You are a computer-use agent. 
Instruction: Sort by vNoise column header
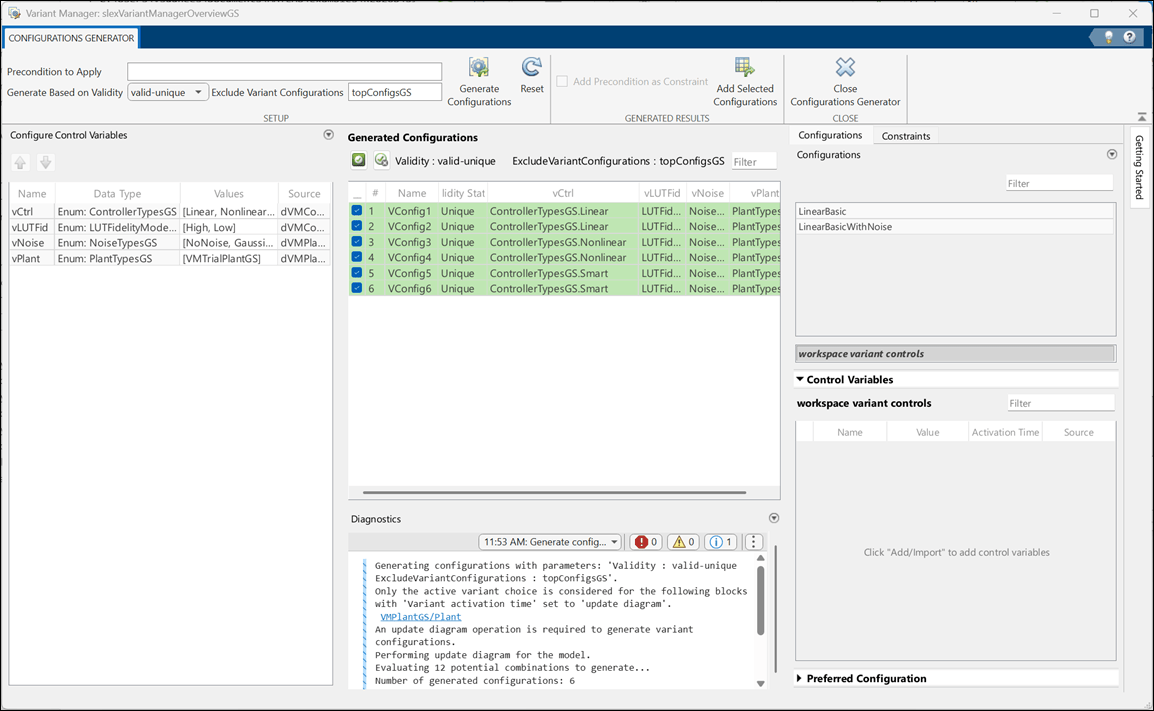pyautogui.click(x=707, y=193)
